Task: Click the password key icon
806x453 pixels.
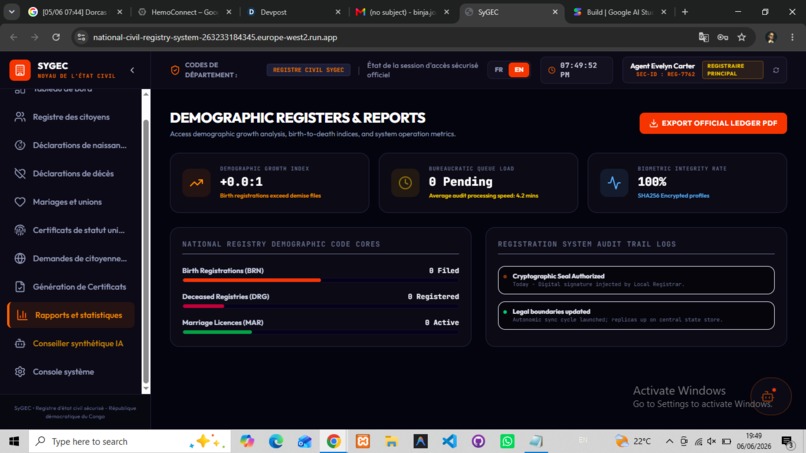Action: click(723, 37)
